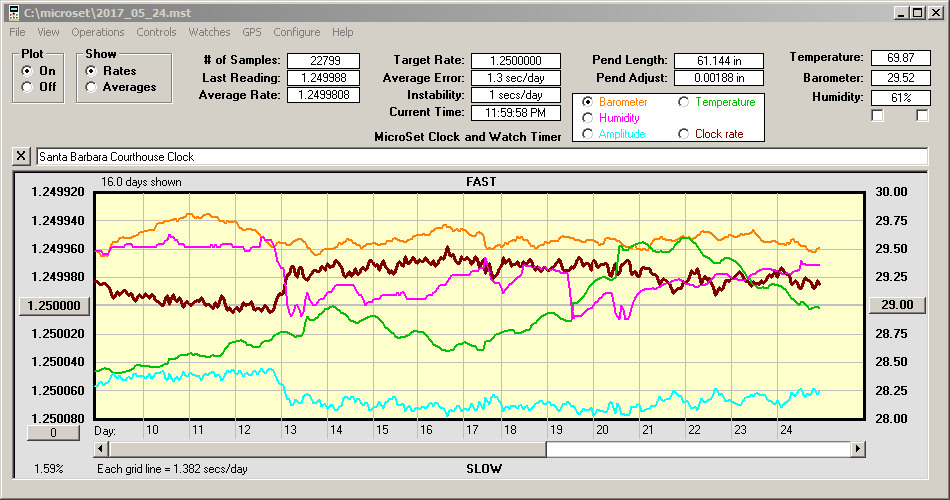The width and height of the screenshot is (950, 500).
Task: Click scrollbar left arrow under graph
Action: [x=102, y=449]
